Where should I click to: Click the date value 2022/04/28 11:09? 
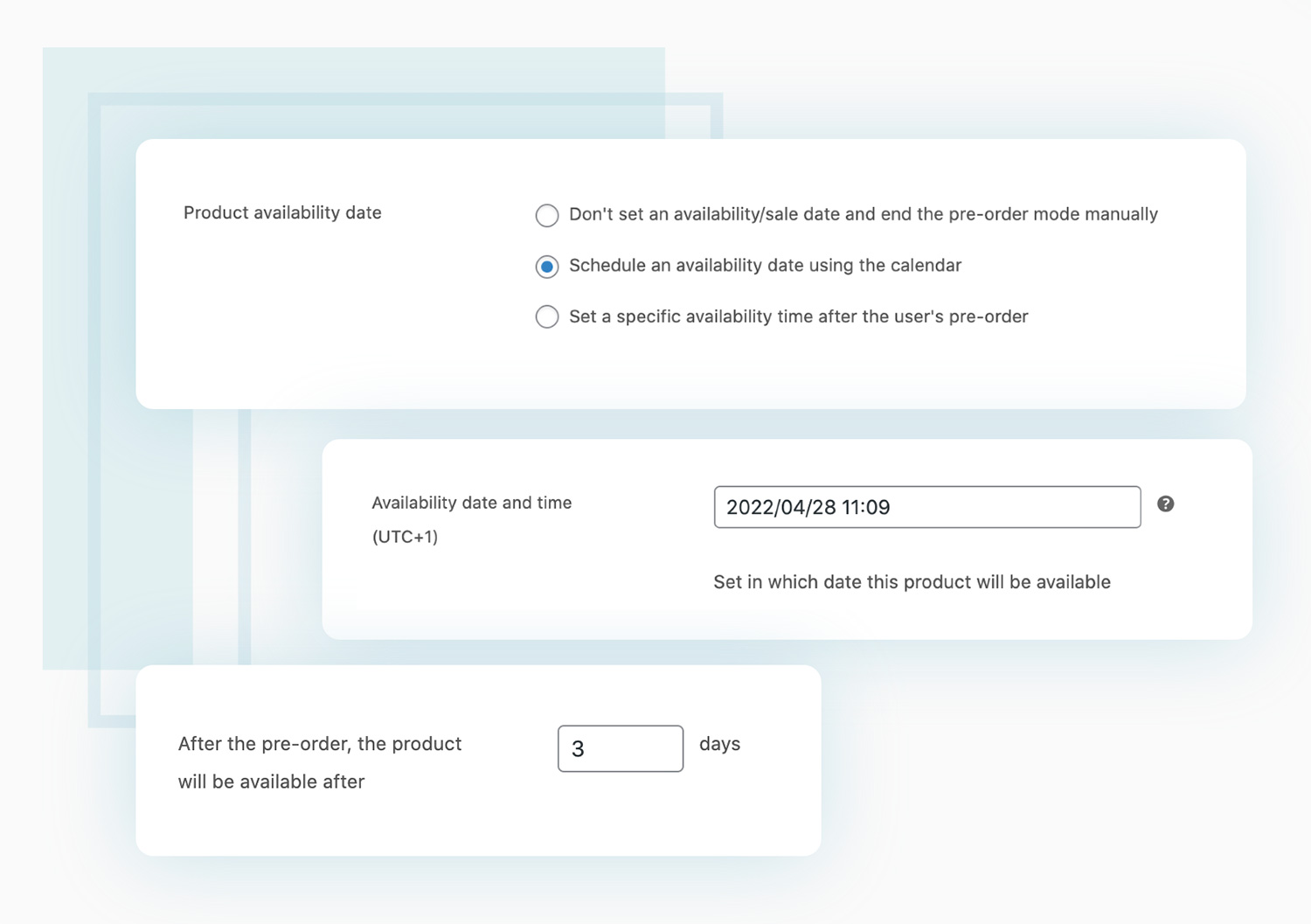pyautogui.click(x=808, y=507)
